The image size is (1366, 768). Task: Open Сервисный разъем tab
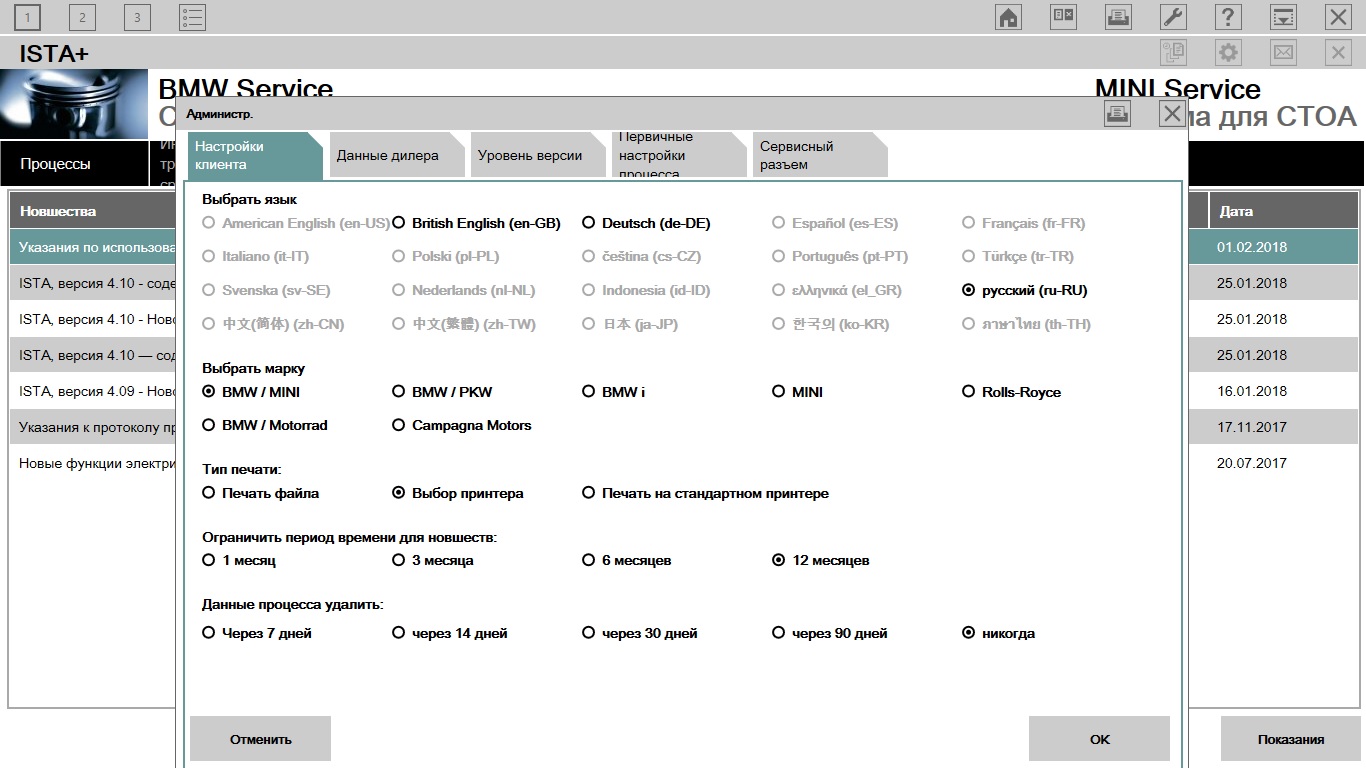point(820,156)
